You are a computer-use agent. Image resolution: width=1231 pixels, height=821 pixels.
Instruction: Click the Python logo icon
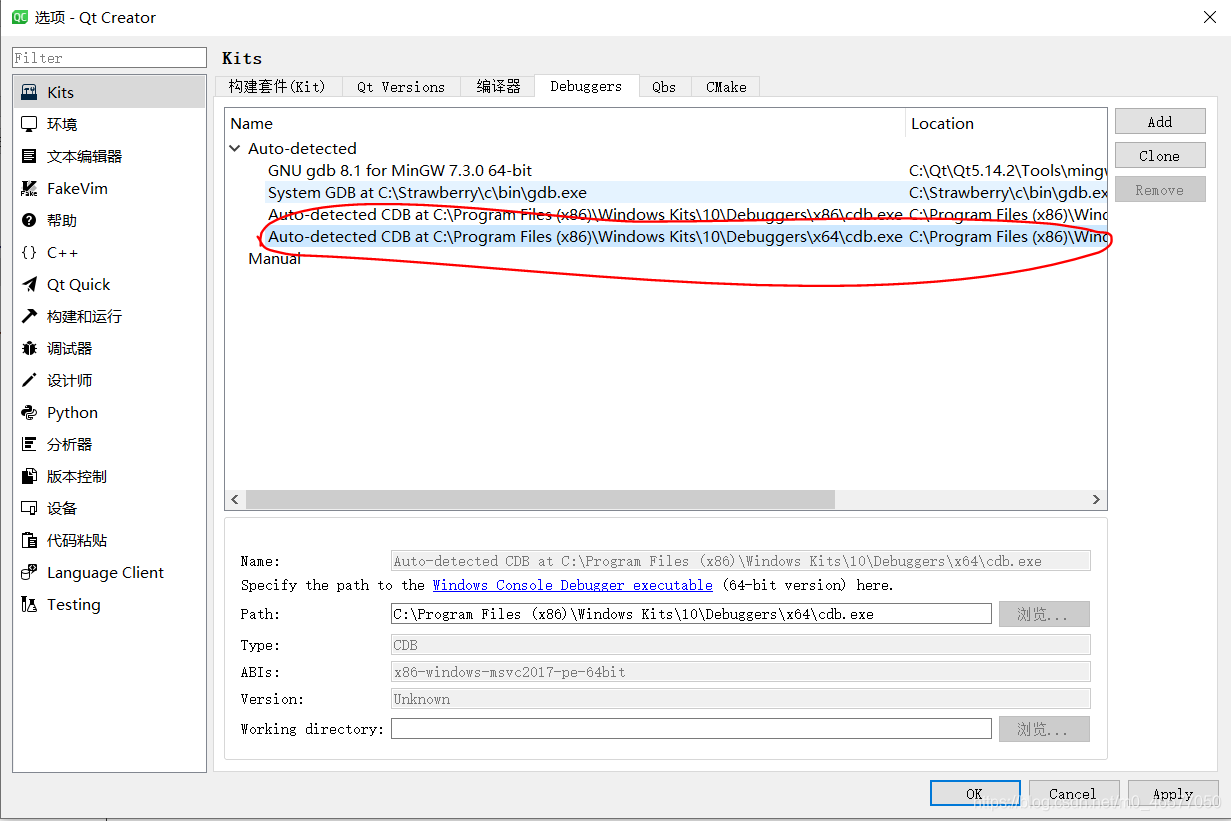coord(29,412)
